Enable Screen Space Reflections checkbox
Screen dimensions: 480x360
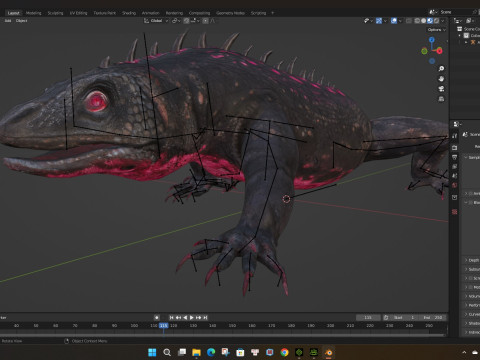pos(471,278)
